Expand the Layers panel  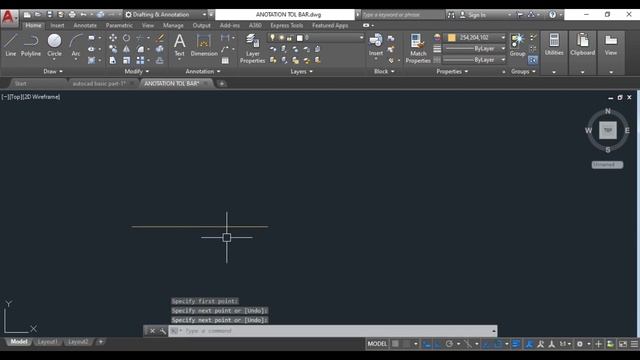click(302, 71)
